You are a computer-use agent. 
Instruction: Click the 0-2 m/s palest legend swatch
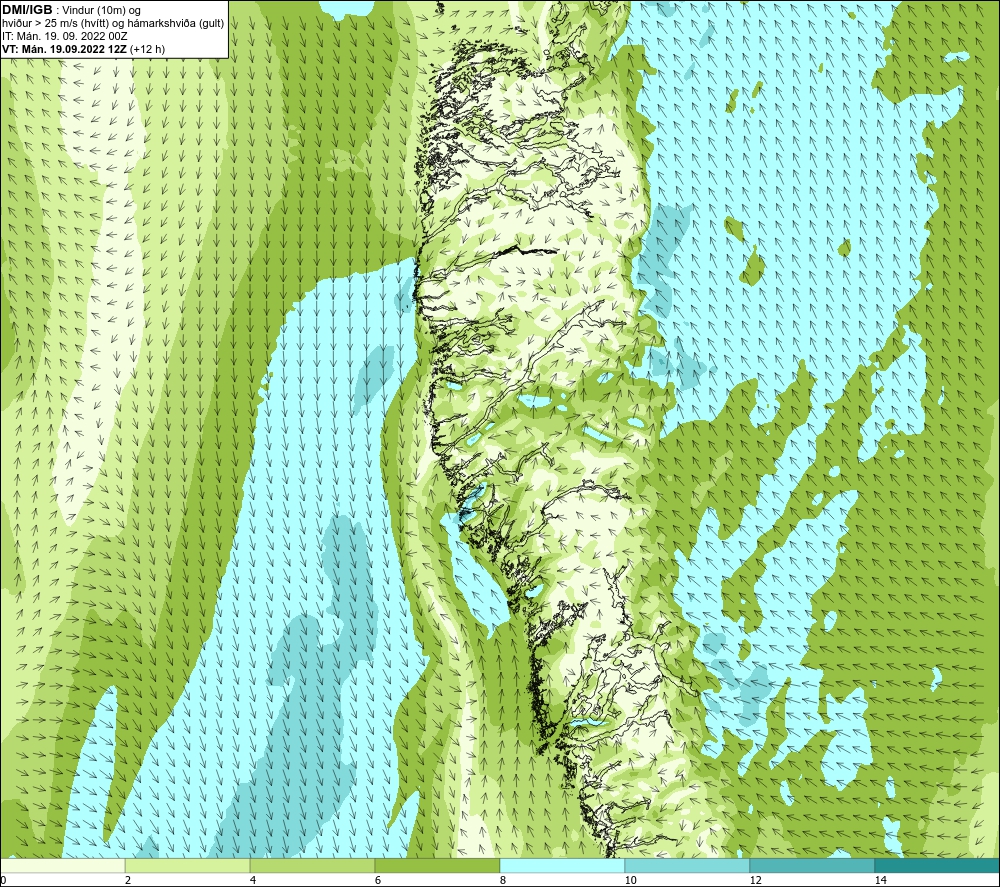click(62, 865)
